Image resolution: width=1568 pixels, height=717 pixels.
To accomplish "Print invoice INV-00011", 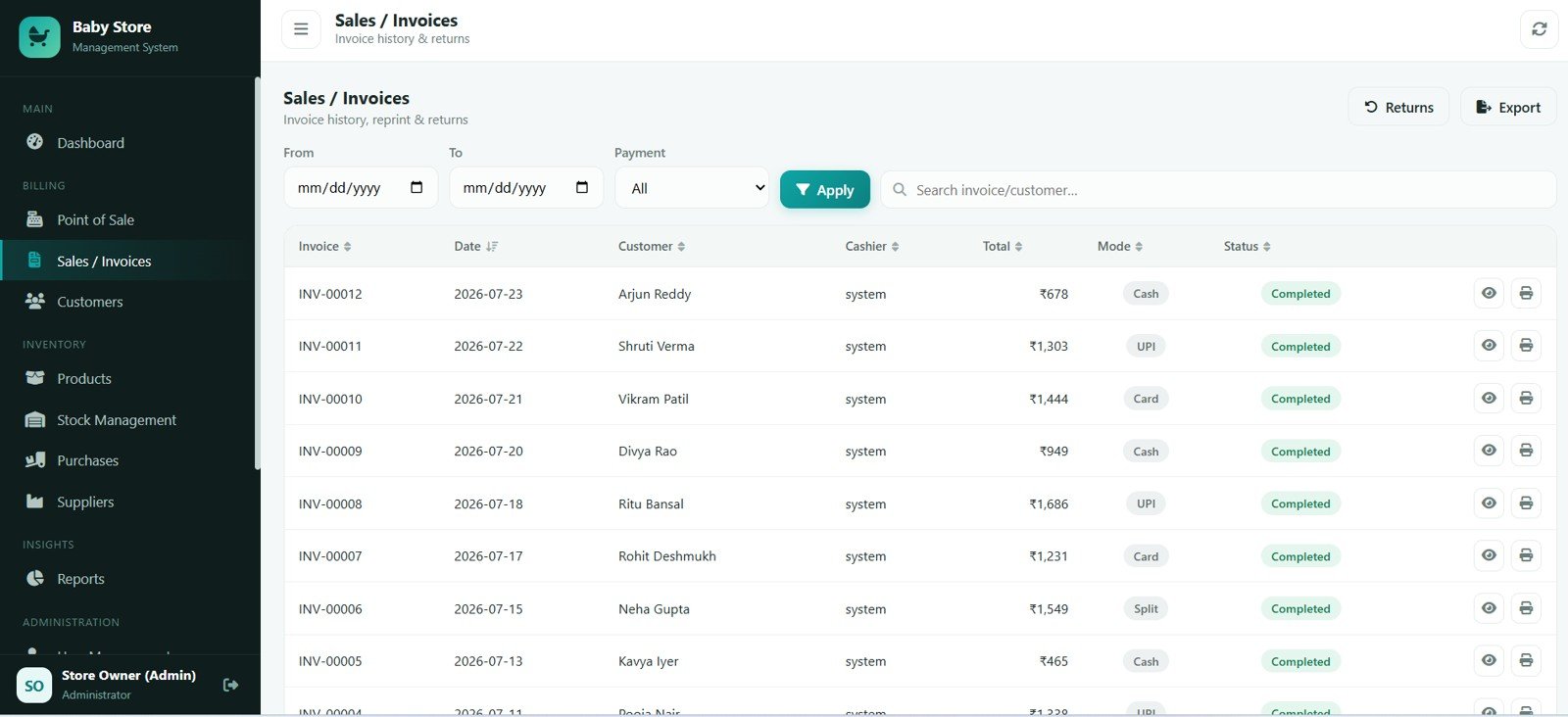I will point(1526,345).
